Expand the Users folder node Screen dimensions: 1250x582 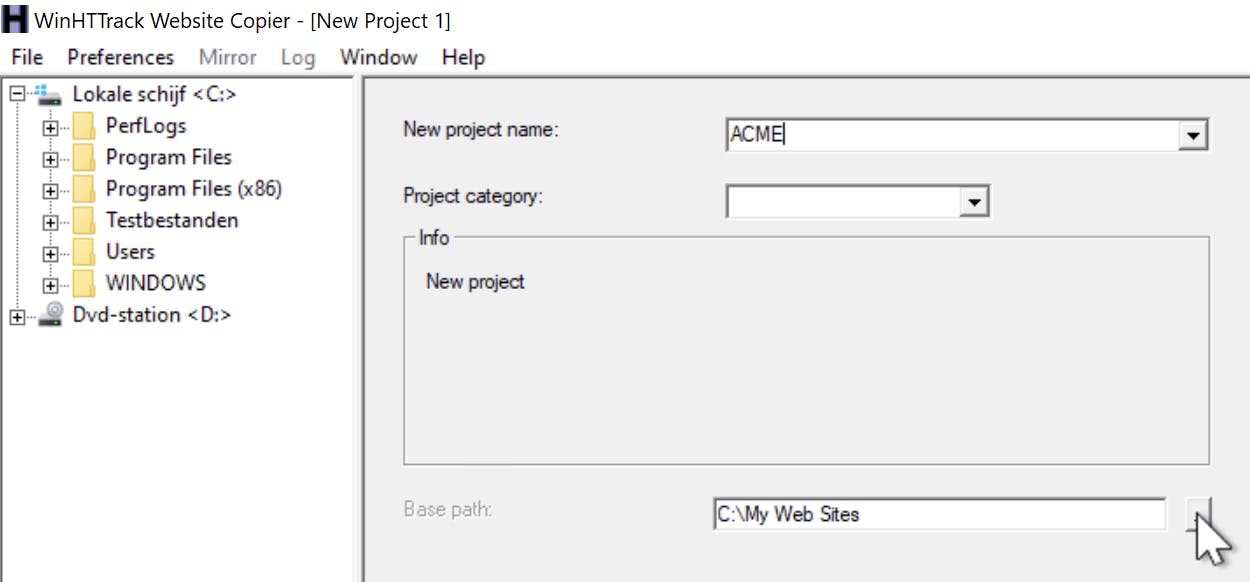tap(50, 253)
